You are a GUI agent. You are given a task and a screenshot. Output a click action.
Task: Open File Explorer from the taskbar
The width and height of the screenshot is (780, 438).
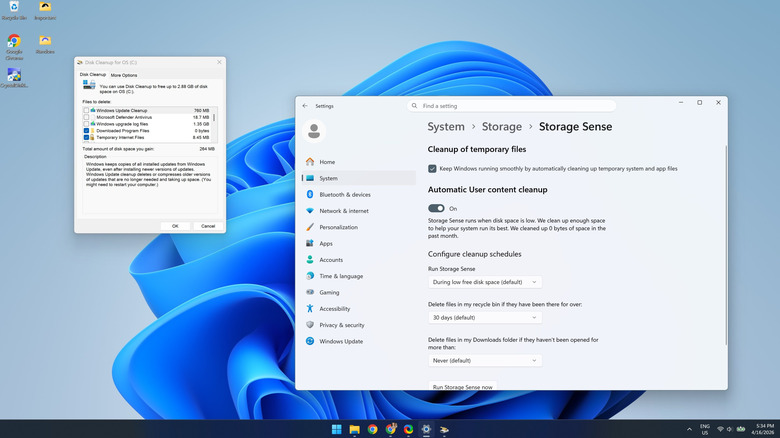(x=355, y=429)
